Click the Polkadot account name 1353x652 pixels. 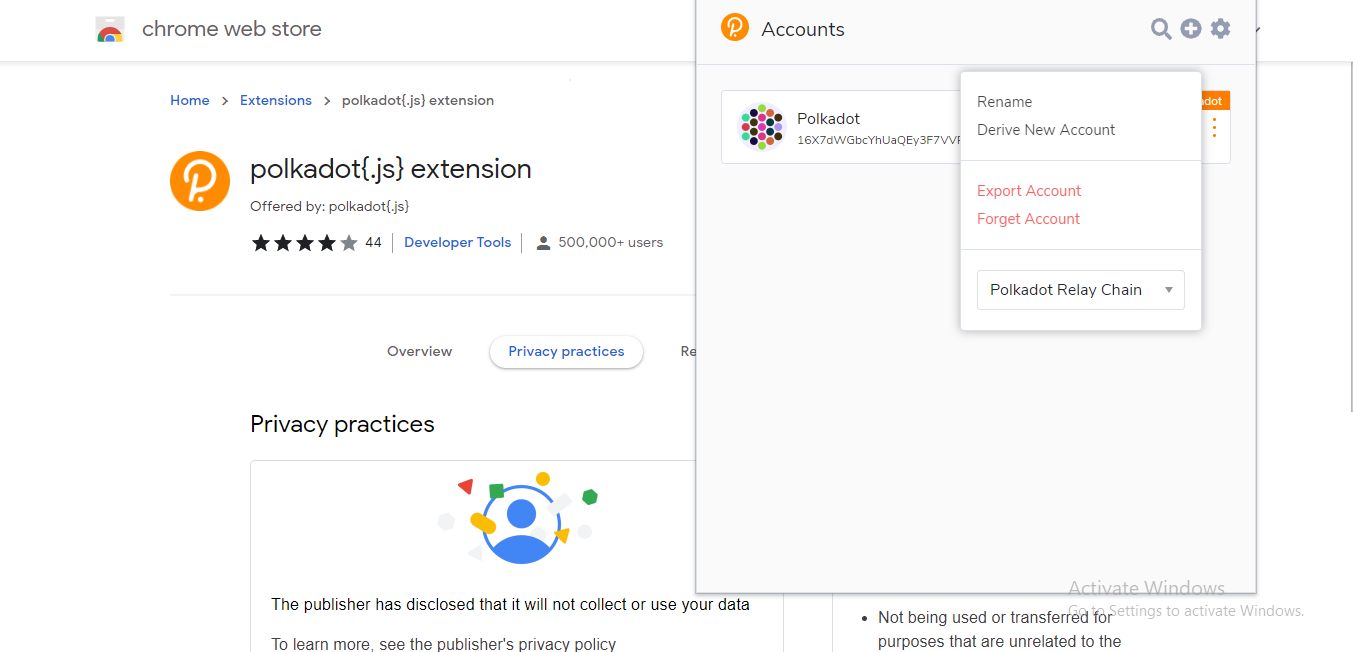pyautogui.click(x=828, y=119)
